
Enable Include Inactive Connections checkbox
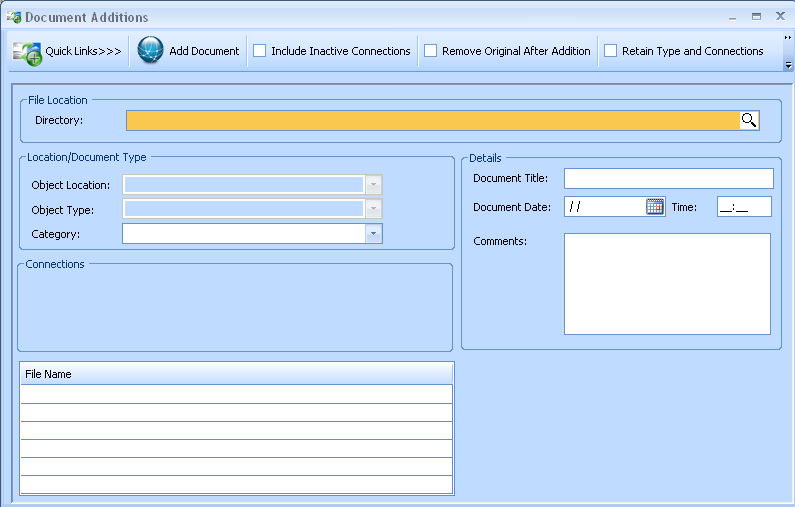[x=260, y=51]
